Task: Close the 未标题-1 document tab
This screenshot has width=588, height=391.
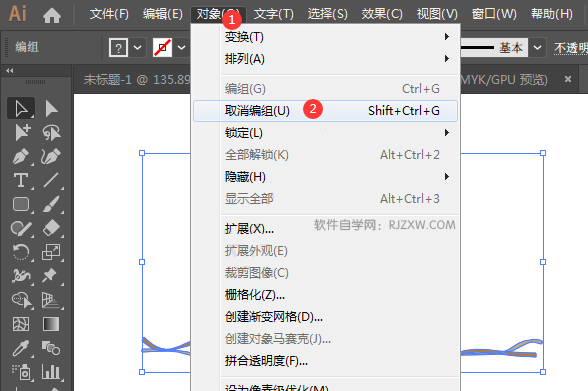Action: point(568,79)
